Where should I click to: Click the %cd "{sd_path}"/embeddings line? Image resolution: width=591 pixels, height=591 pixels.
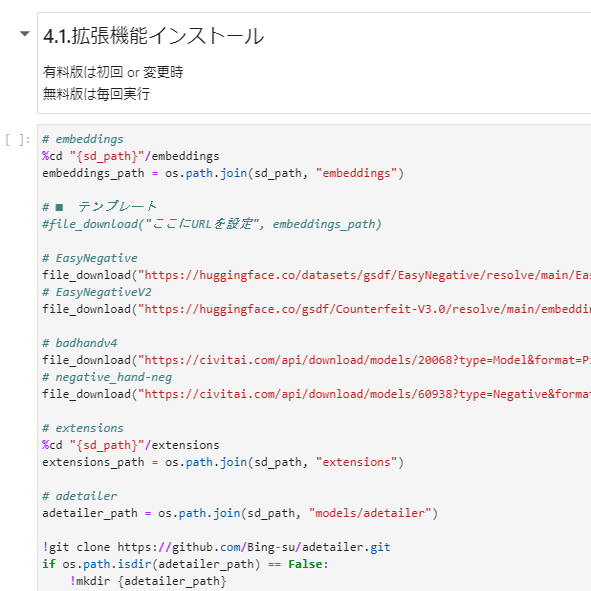click(131, 156)
